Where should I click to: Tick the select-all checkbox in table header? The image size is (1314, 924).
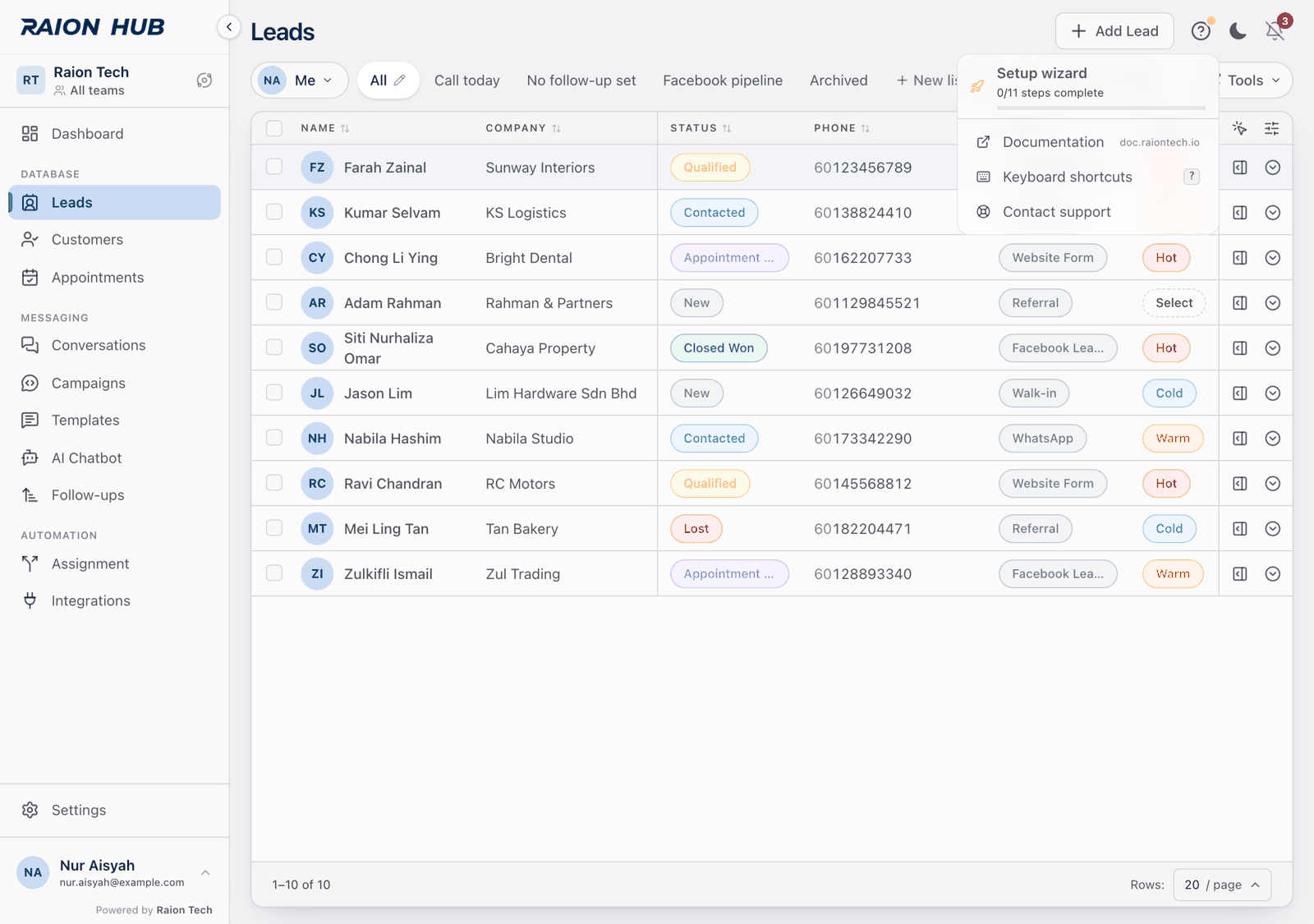click(274, 128)
